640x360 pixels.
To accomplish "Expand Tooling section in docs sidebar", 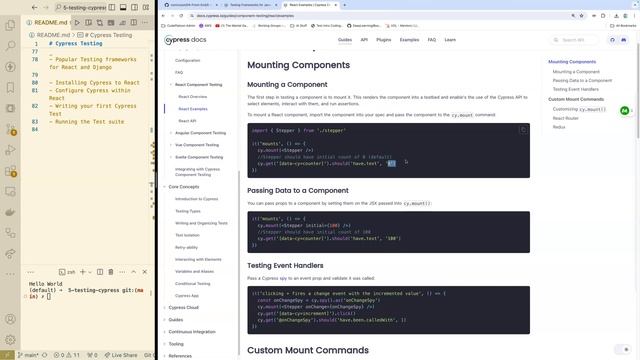I will 164,344.
